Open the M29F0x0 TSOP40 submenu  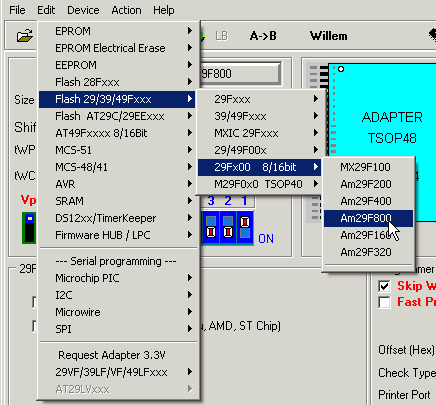tap(259, 184)
